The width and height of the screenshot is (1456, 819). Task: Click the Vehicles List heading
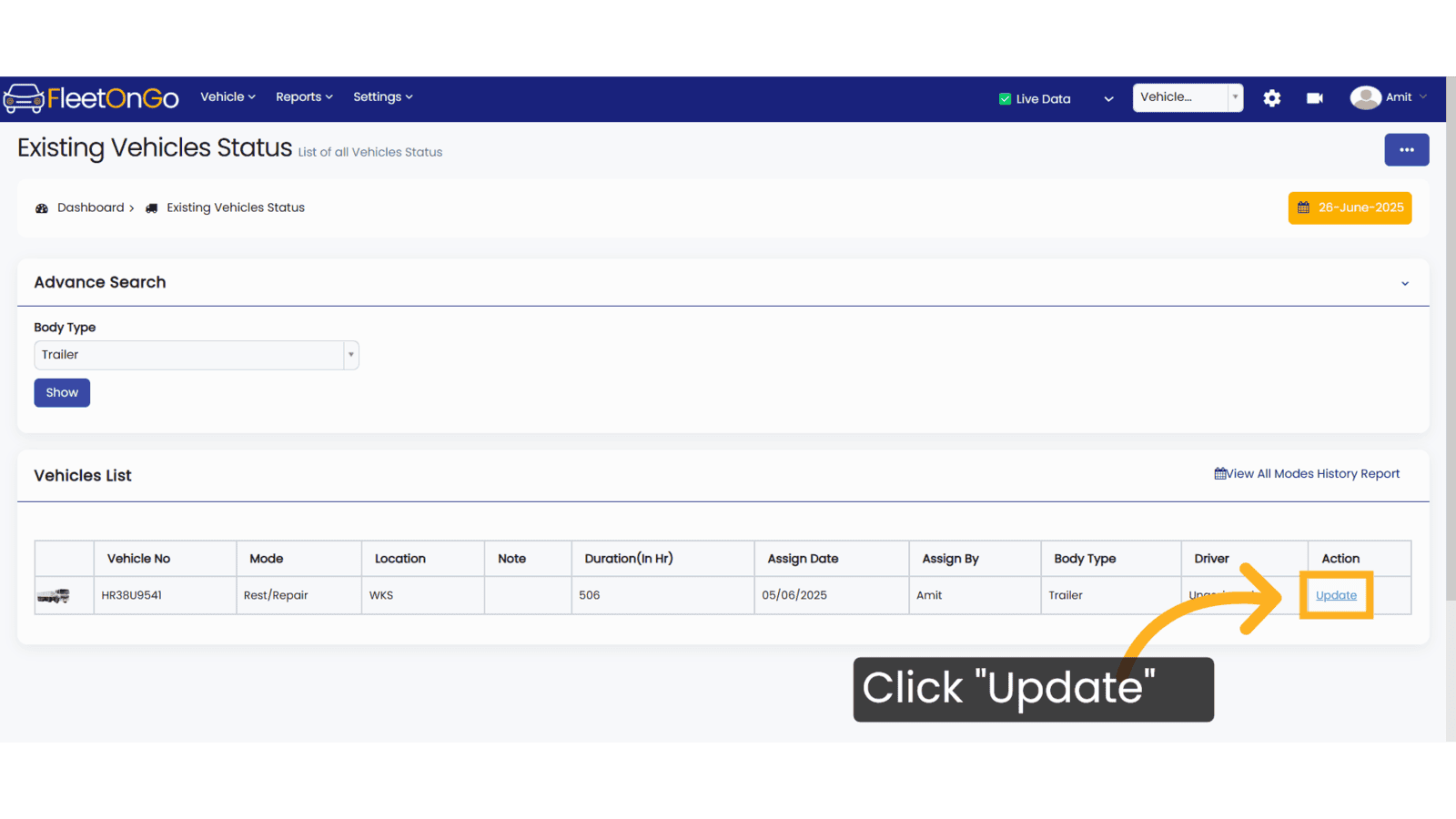pos(83,476)
